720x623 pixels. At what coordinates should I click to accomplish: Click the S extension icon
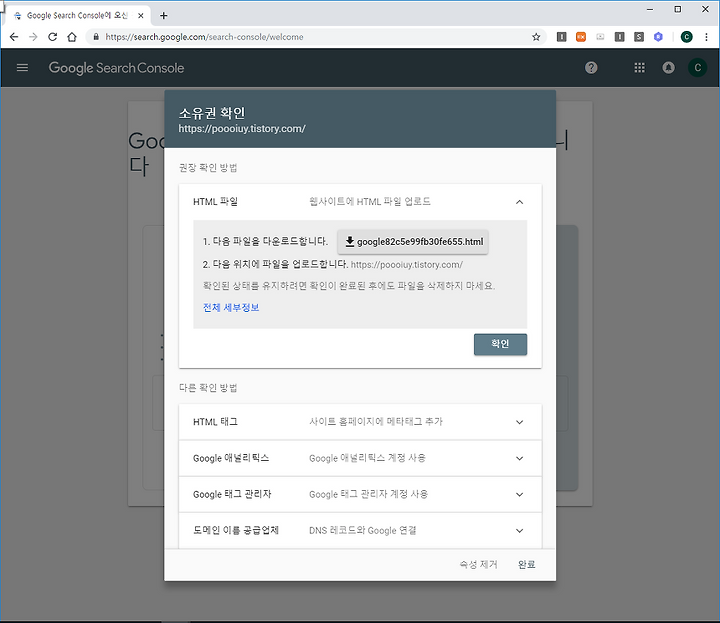click(x=639, y=37)
